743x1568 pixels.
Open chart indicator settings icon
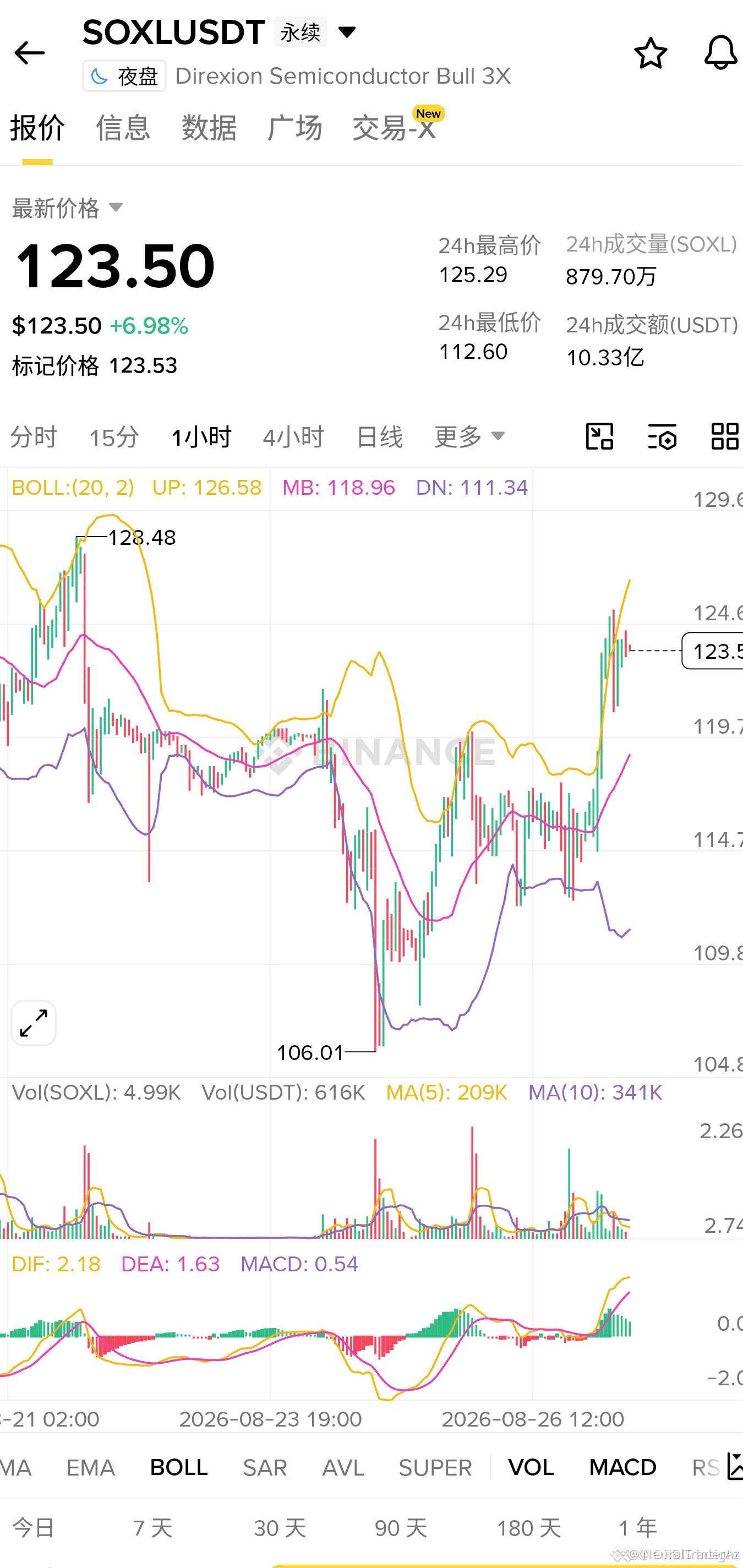[662, 436]
